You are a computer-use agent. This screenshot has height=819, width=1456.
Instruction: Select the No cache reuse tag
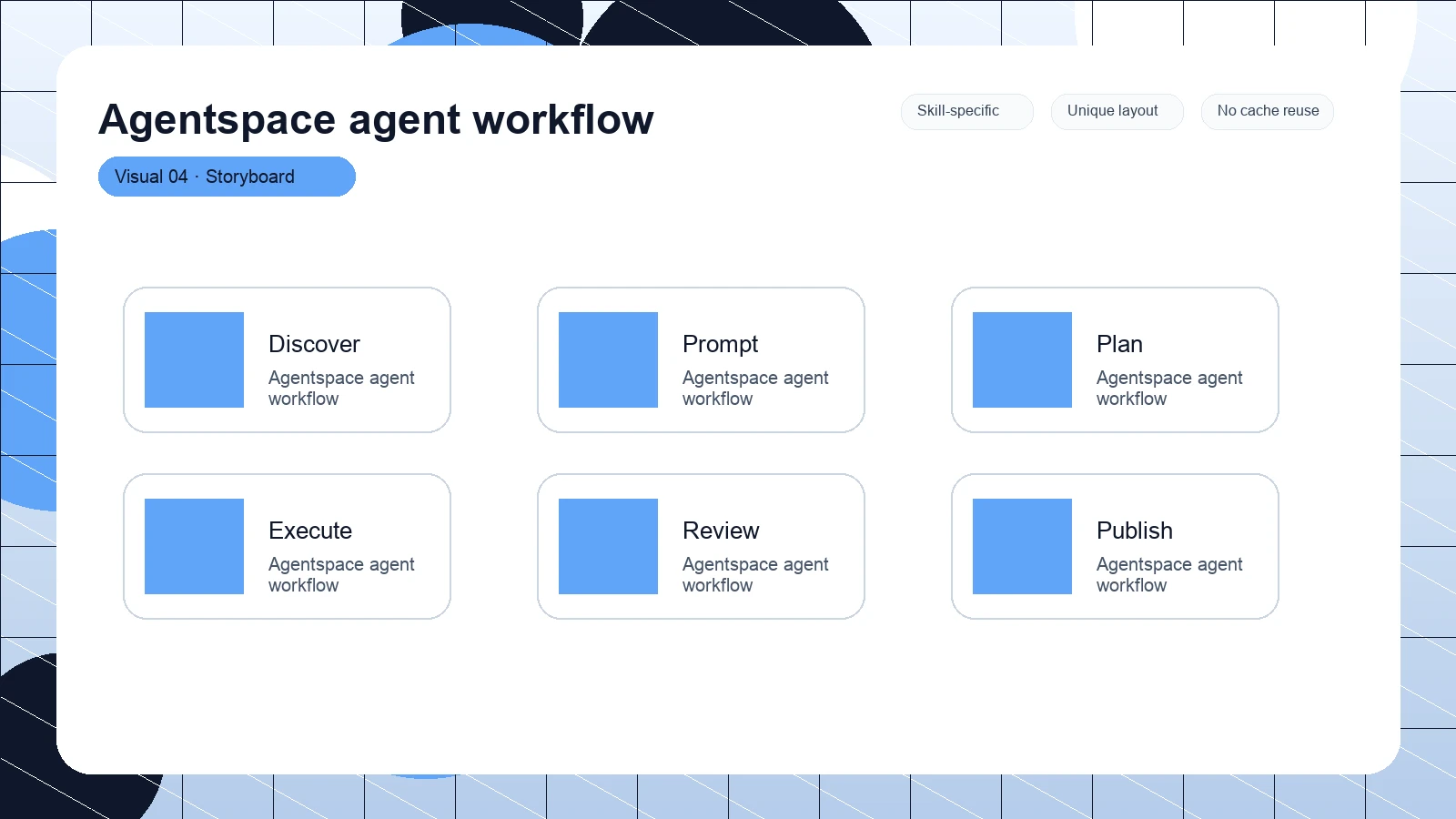[x=1268, y=111]
